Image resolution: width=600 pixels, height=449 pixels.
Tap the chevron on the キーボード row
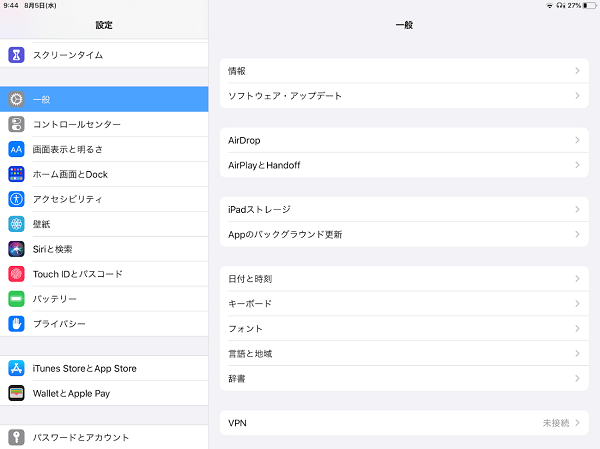[x=577, y=304]
